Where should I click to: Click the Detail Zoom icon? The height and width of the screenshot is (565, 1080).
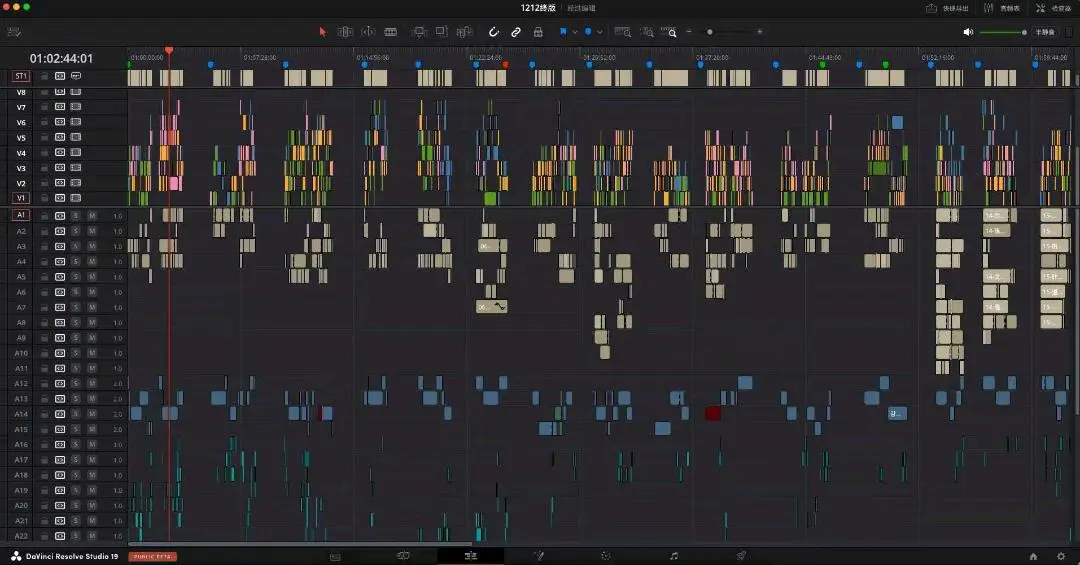(647, 32)
